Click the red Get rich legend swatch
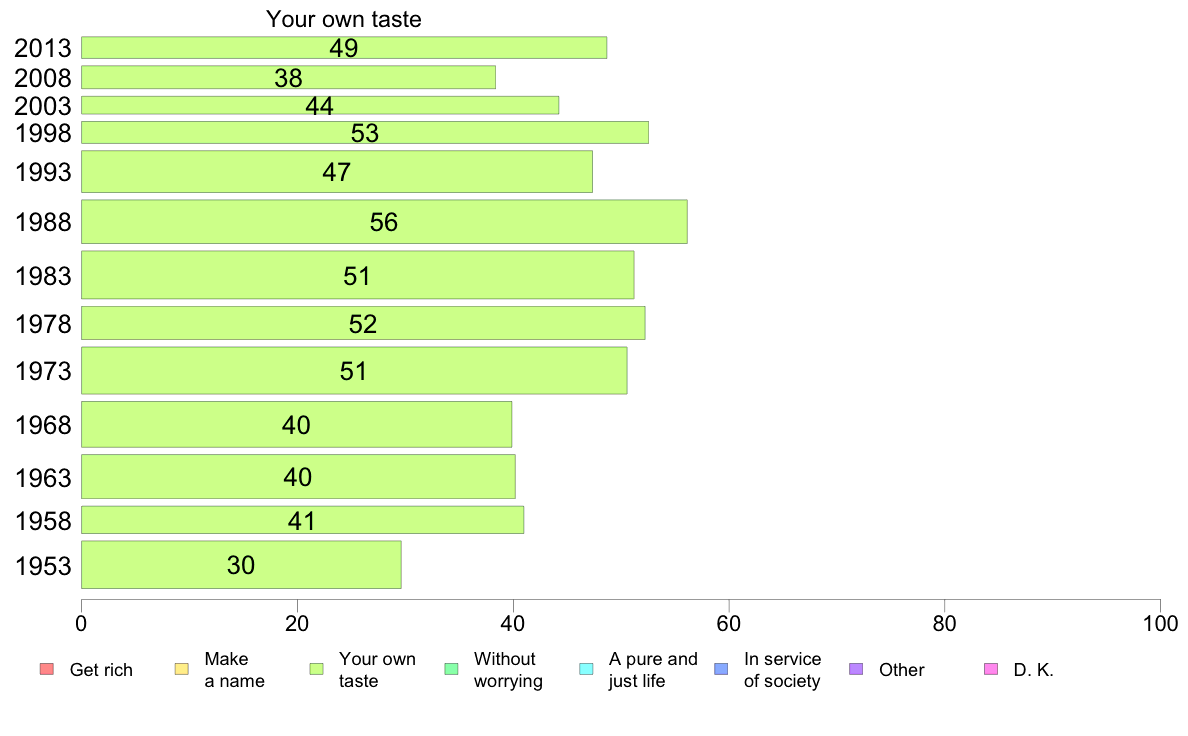The image size is (1188, 736). (x=46, y=669)
